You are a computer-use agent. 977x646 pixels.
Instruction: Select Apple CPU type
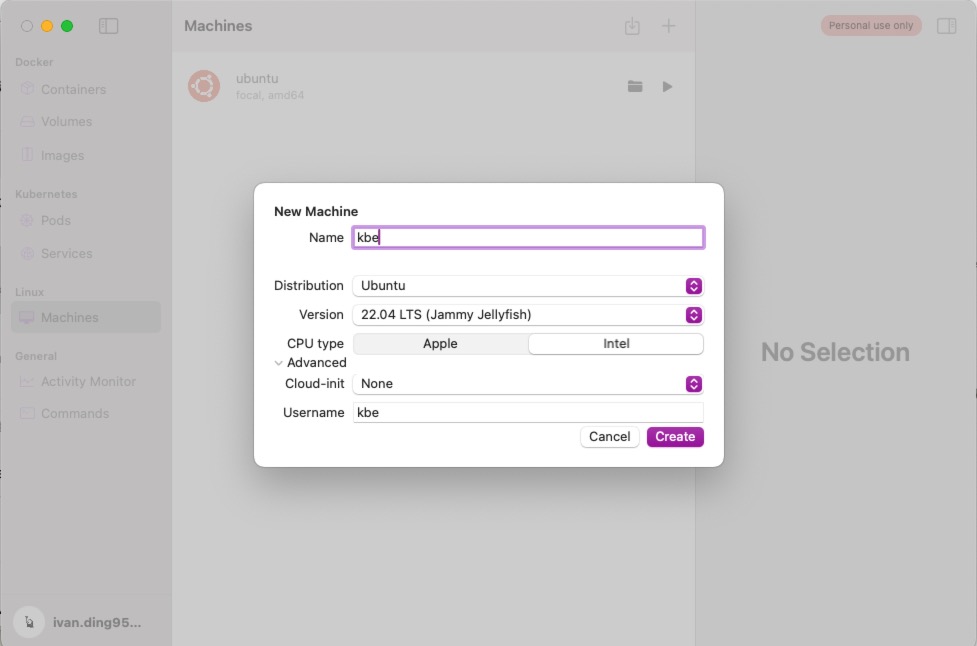[440, 344]
